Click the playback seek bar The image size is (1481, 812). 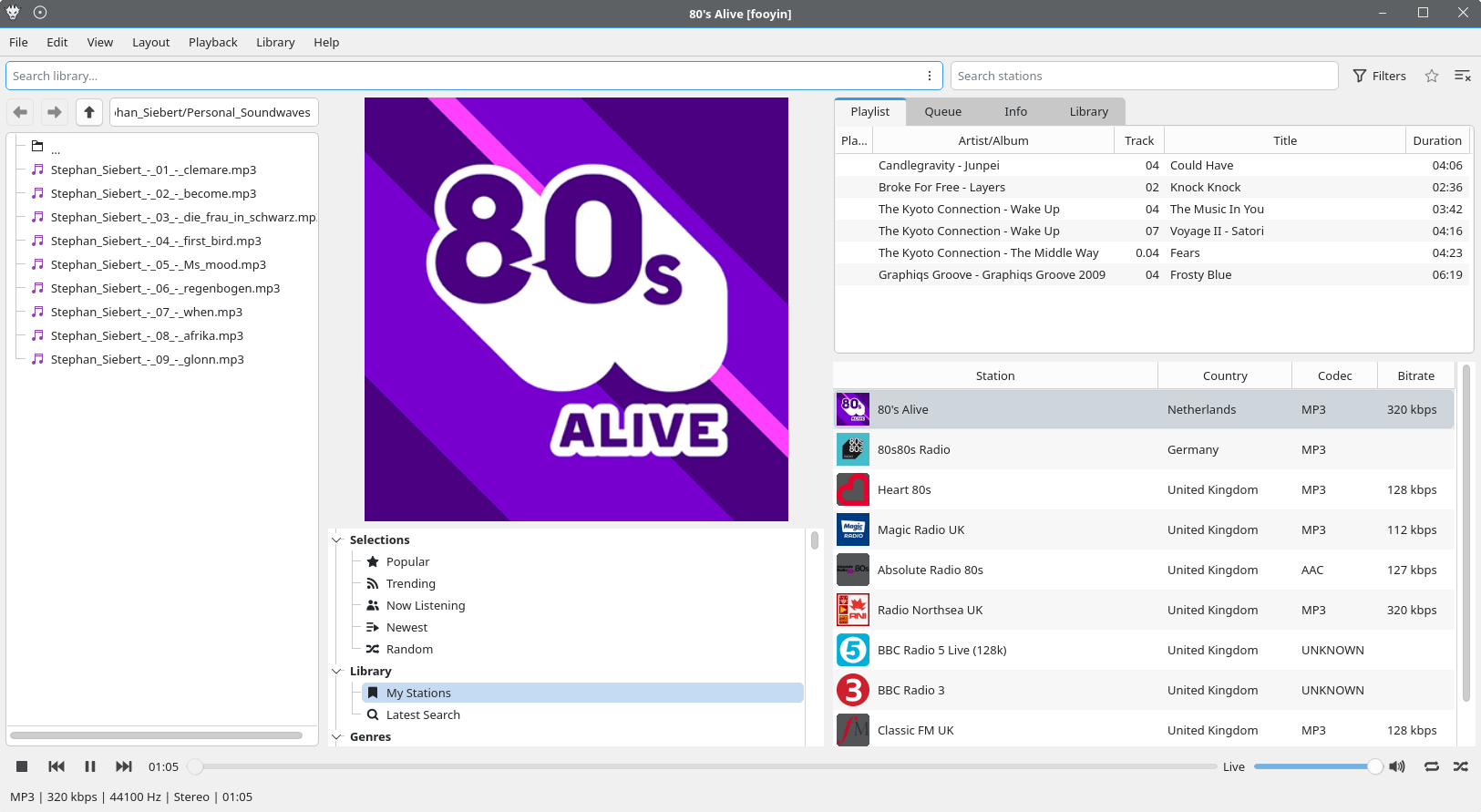(x=702, y=766)
